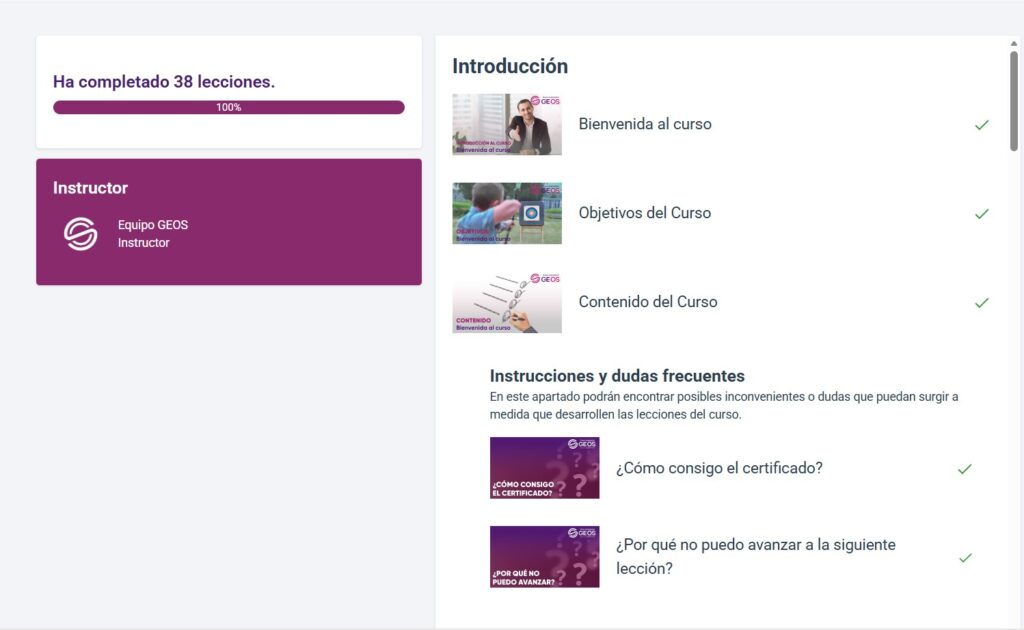This screenshot has height=630, width=1024.
Task: Open the ¿Cómo consigo el certificado? thumbnail
Action: coord(544,468)
